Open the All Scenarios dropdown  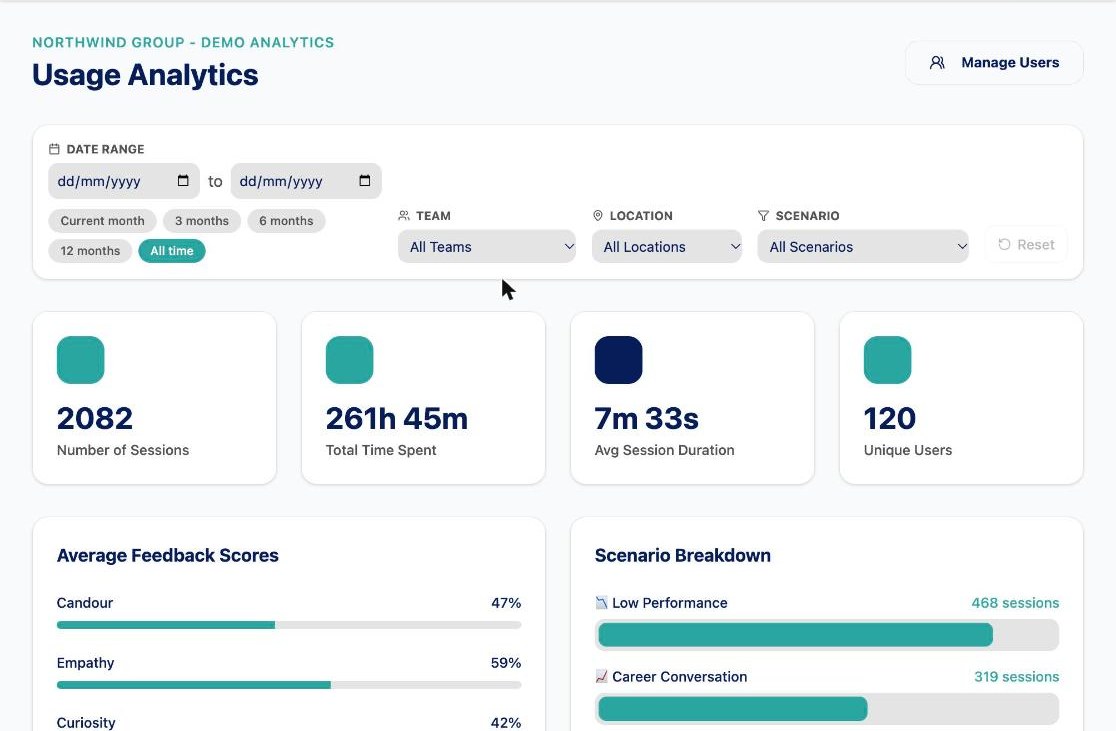(x=863, y=246)
